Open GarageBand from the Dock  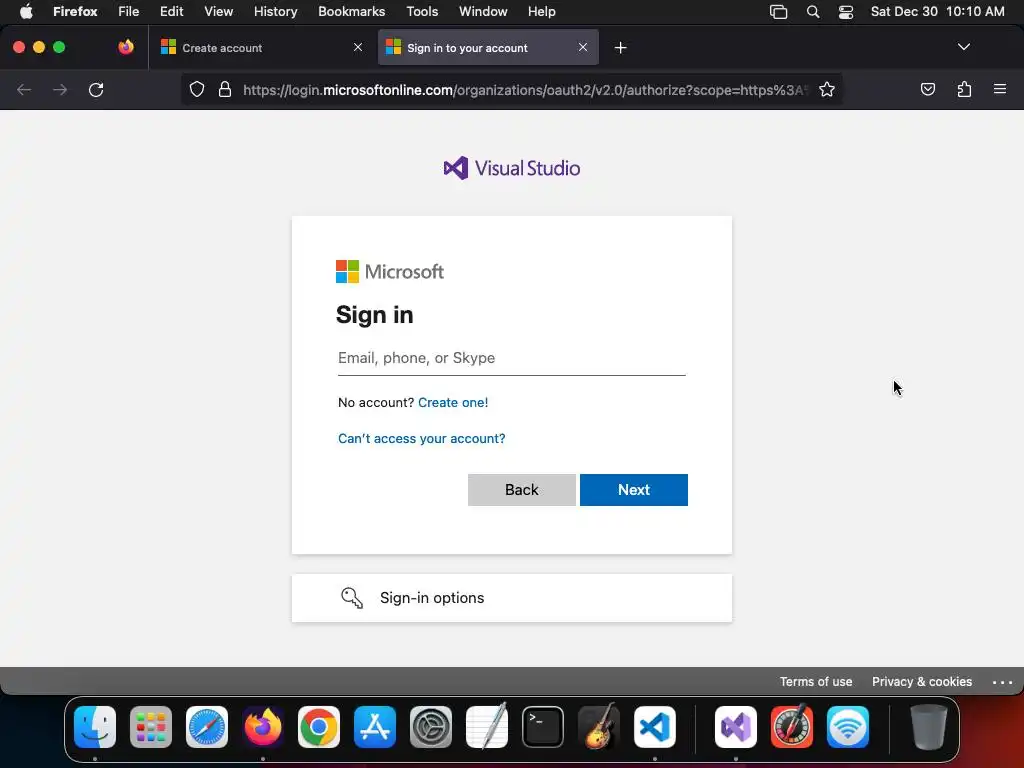pos(599,726)
